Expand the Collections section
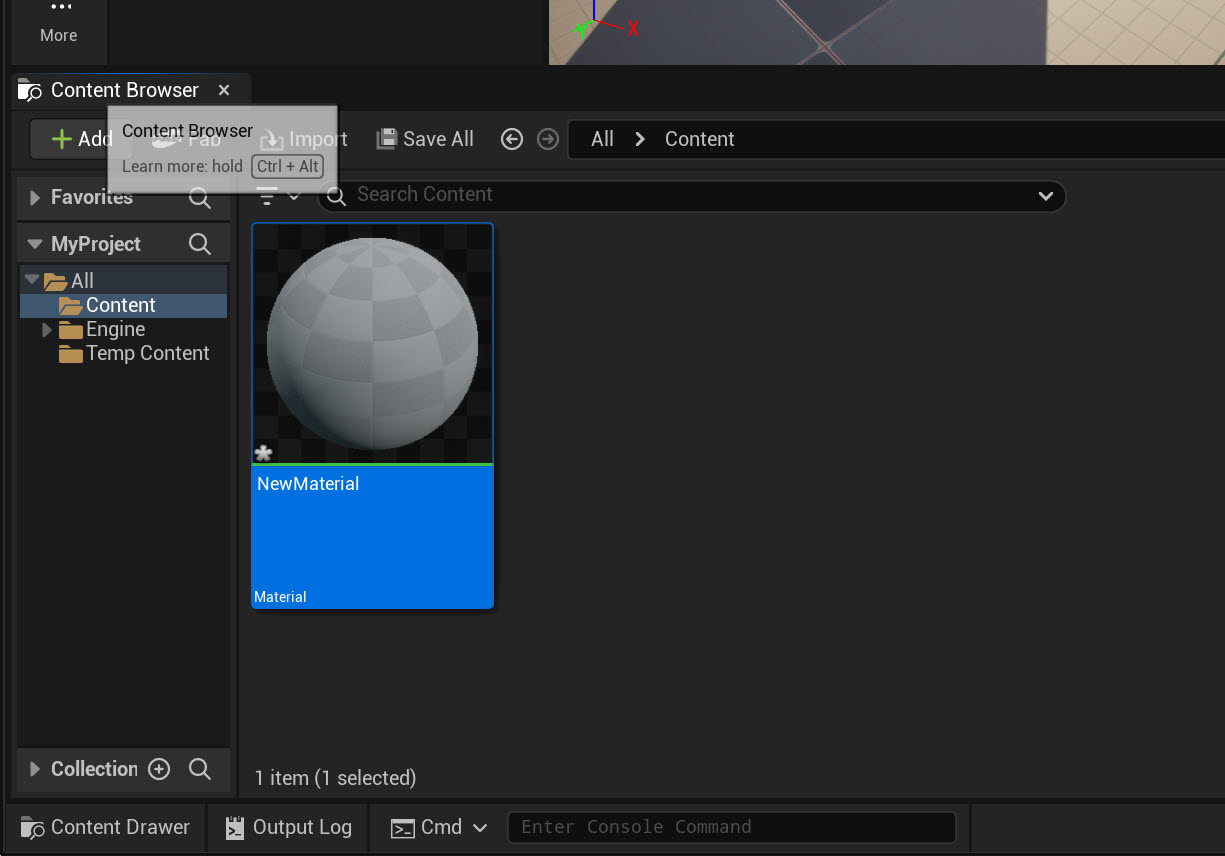The image size is (1225, 856). tap(36, 769)
